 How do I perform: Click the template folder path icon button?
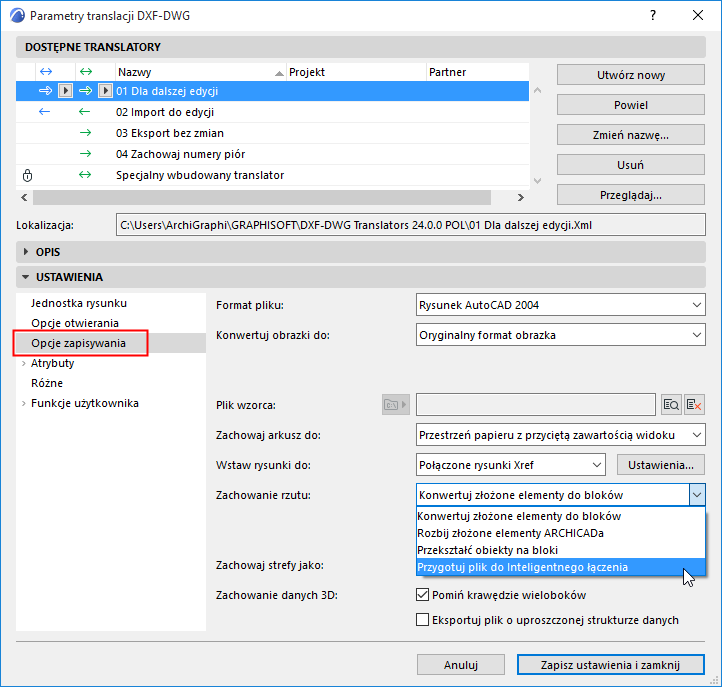(396, 405)
